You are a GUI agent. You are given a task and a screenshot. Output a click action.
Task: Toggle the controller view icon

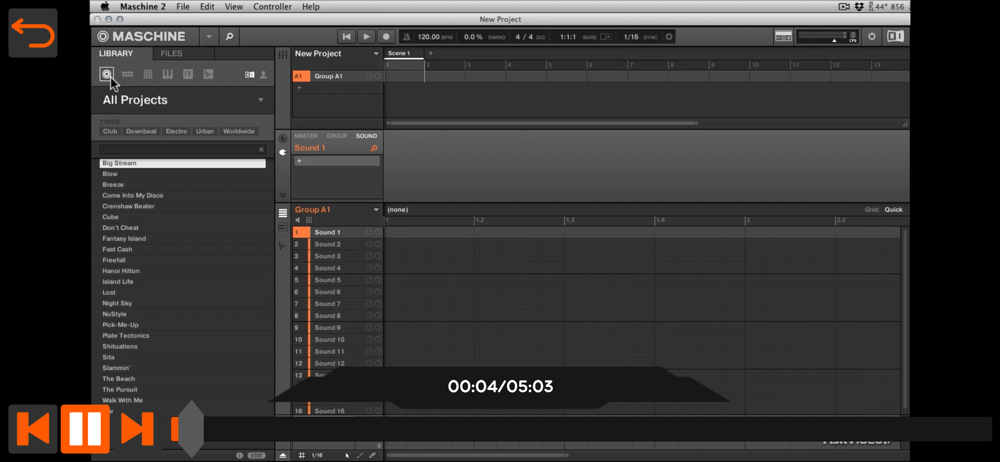tap(784, 37)
